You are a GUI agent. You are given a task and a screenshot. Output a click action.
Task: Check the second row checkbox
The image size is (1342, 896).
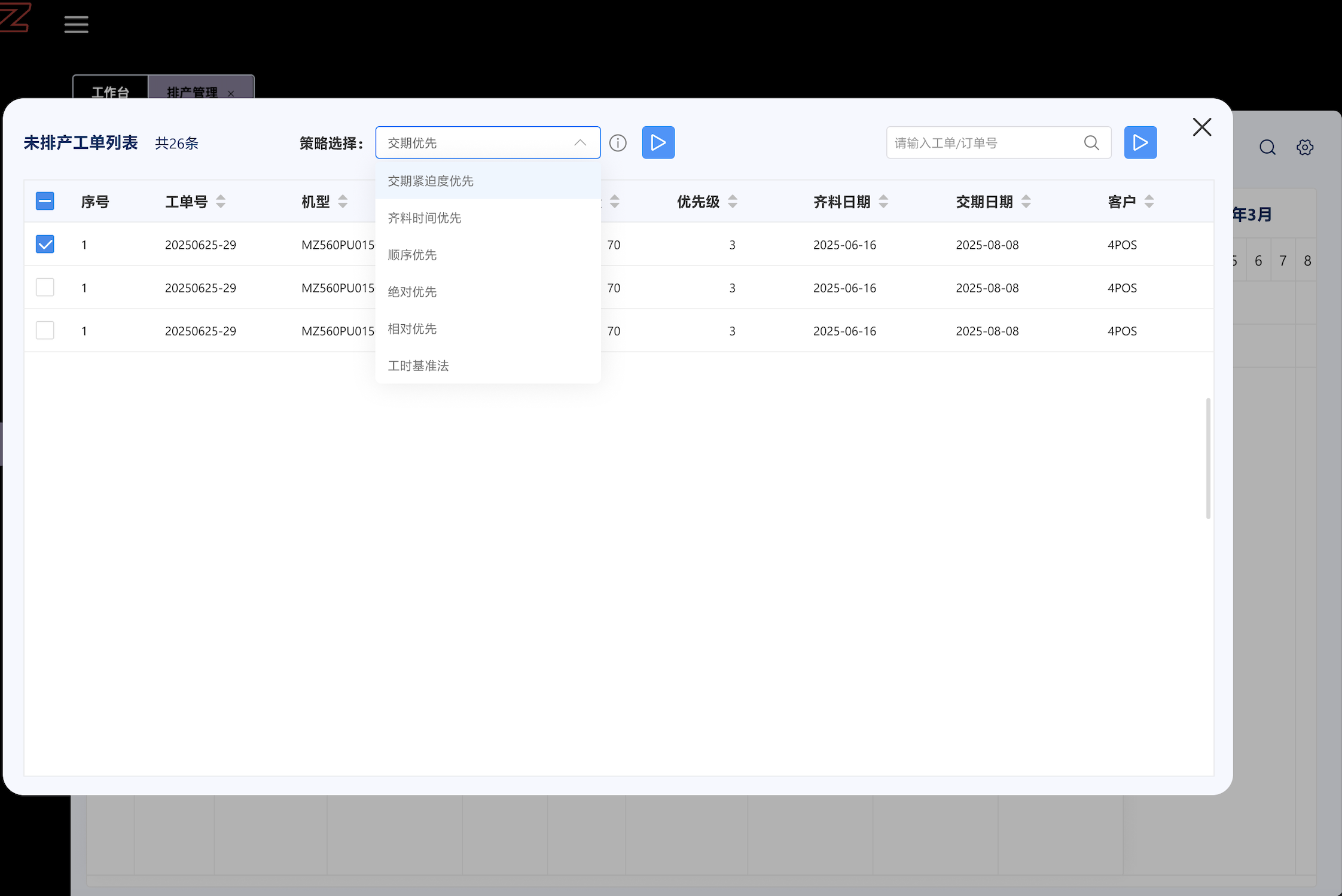coord(45,287)
